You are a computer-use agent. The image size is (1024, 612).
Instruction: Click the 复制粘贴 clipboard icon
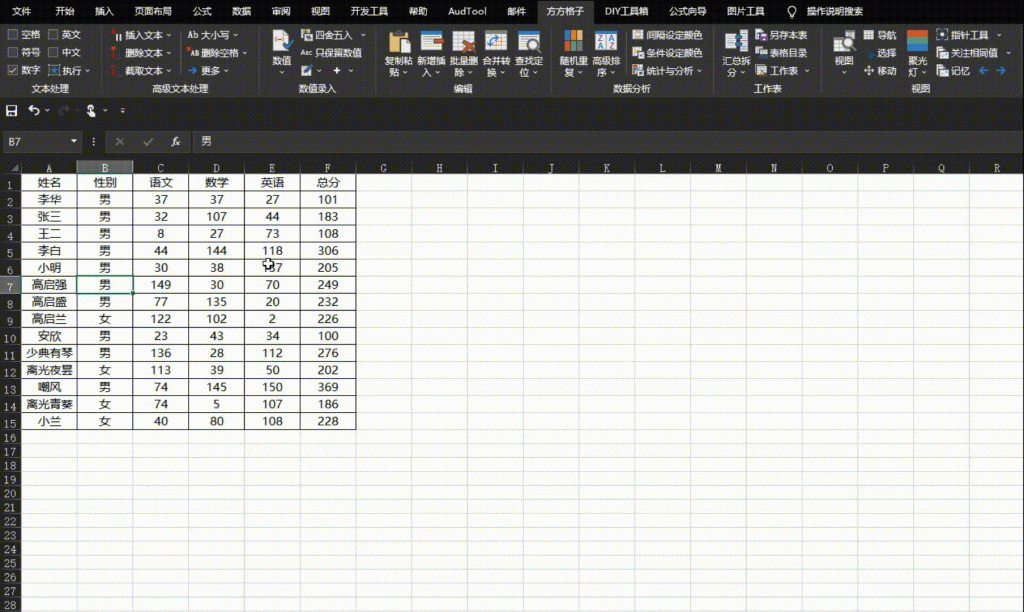[x=399, y=42]
